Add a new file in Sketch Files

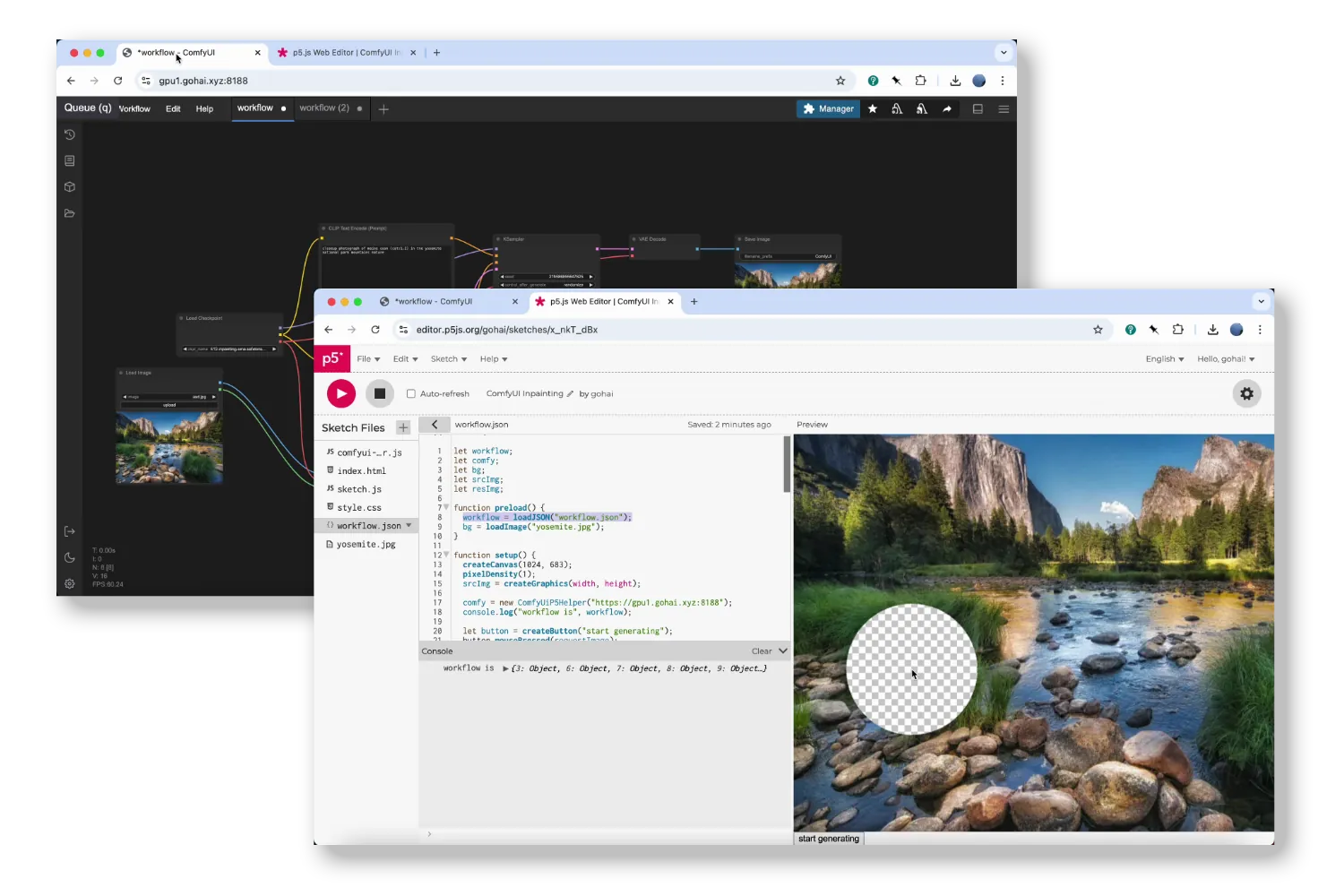click(403, 427)
